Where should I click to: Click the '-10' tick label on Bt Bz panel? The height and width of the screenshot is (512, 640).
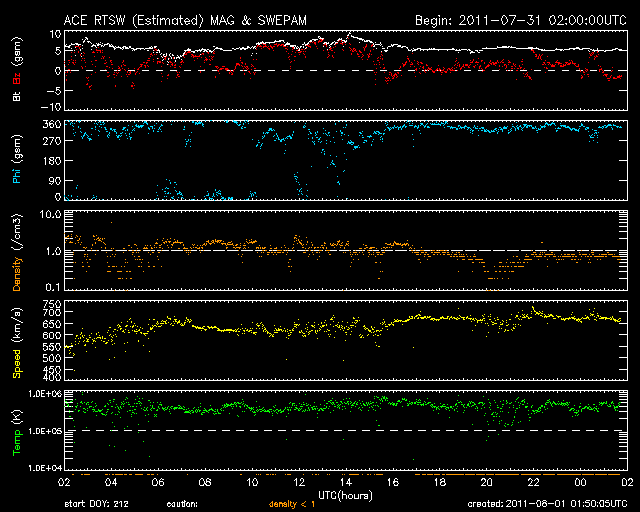click(51, 107)
